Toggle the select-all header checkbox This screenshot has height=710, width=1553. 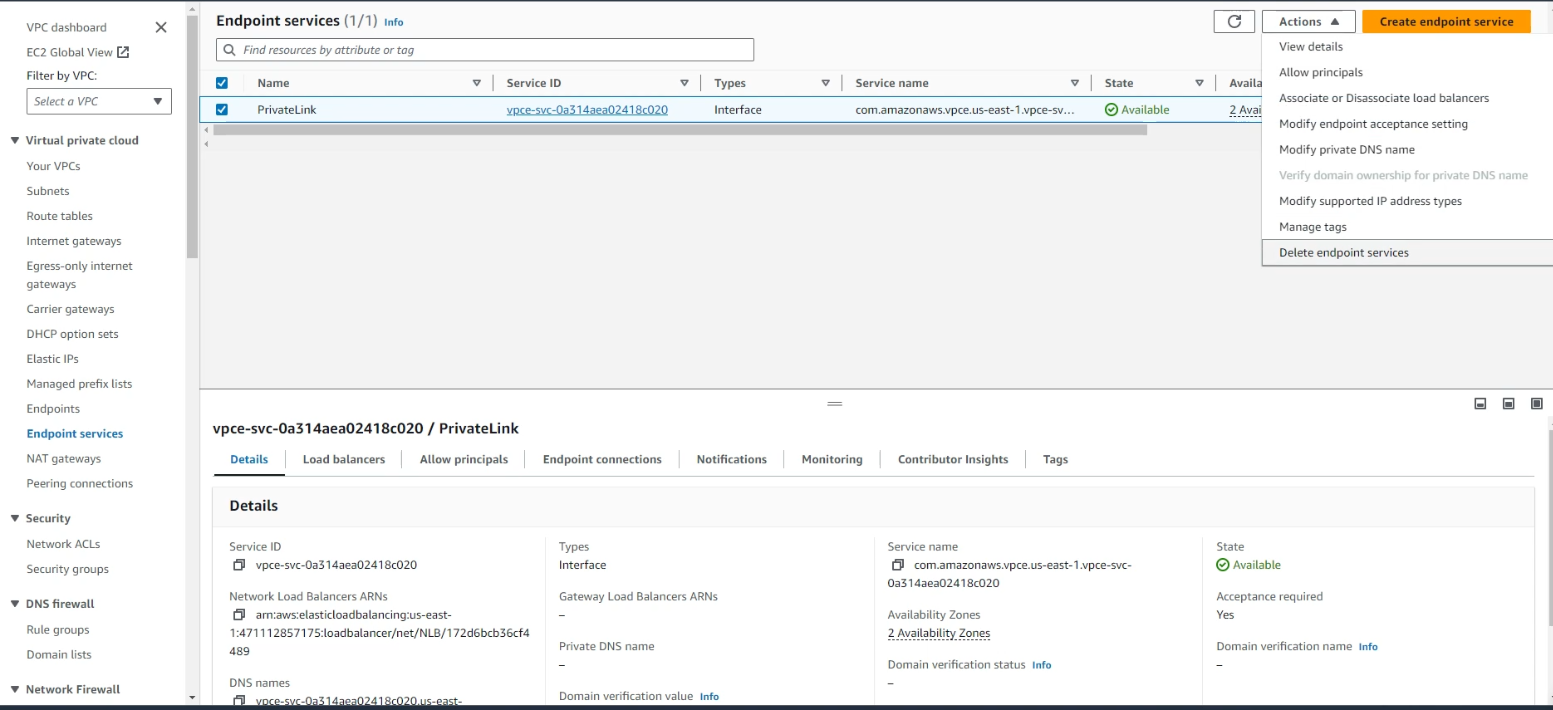(x=222, y=83)
